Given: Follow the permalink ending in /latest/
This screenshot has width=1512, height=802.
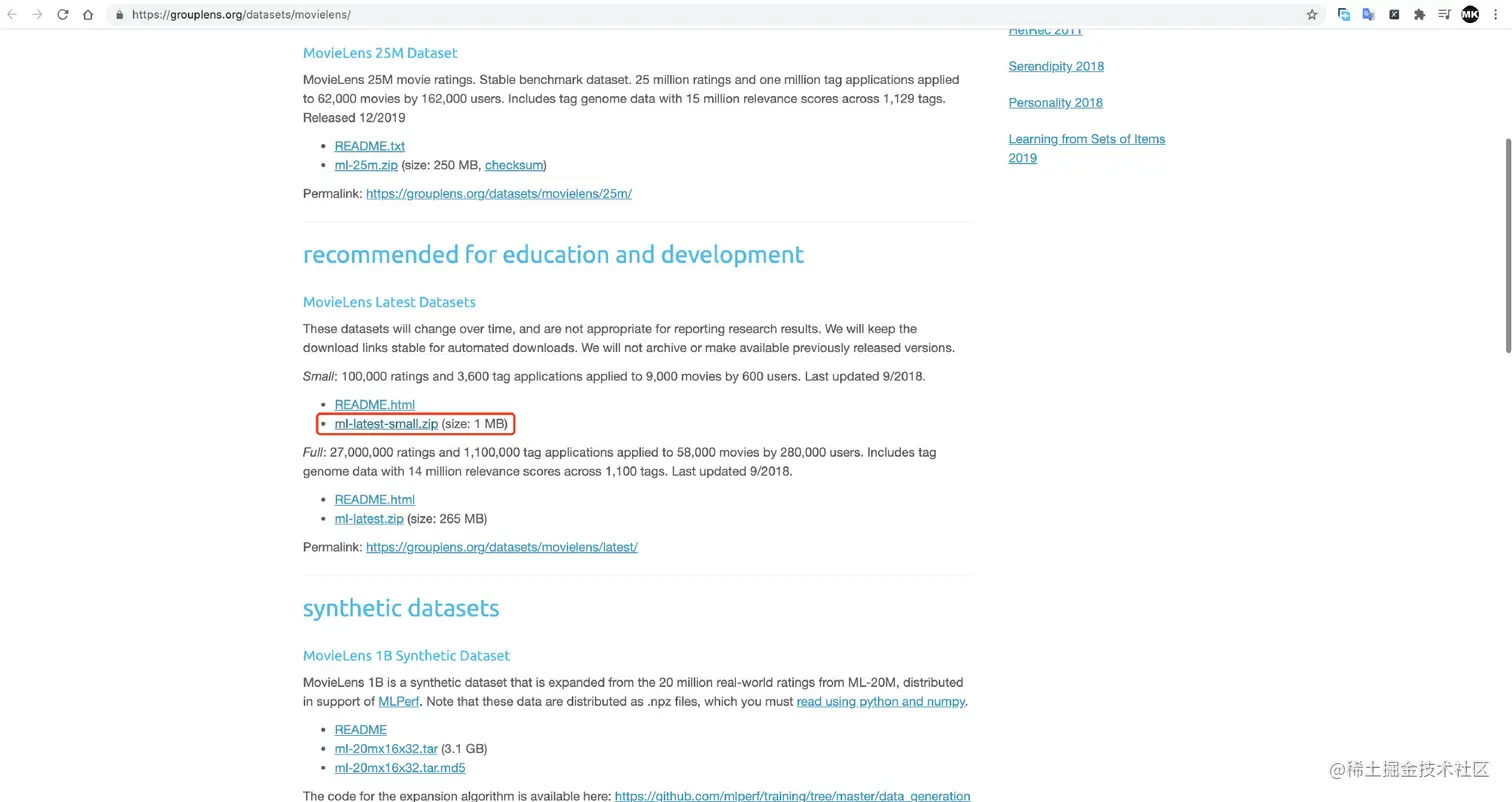Looking at the screenshot, I should coord(502,547).
